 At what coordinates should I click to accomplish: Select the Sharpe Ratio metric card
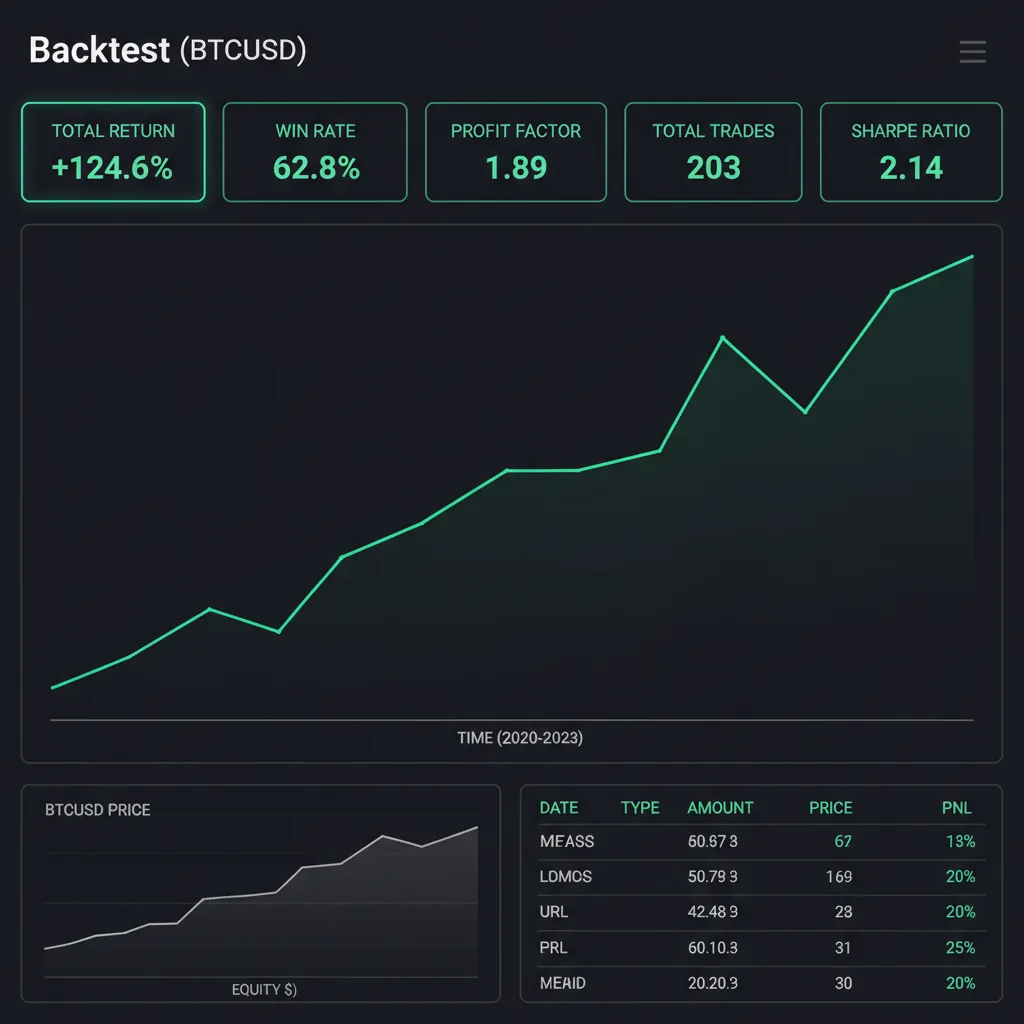[x=910, y=152]
